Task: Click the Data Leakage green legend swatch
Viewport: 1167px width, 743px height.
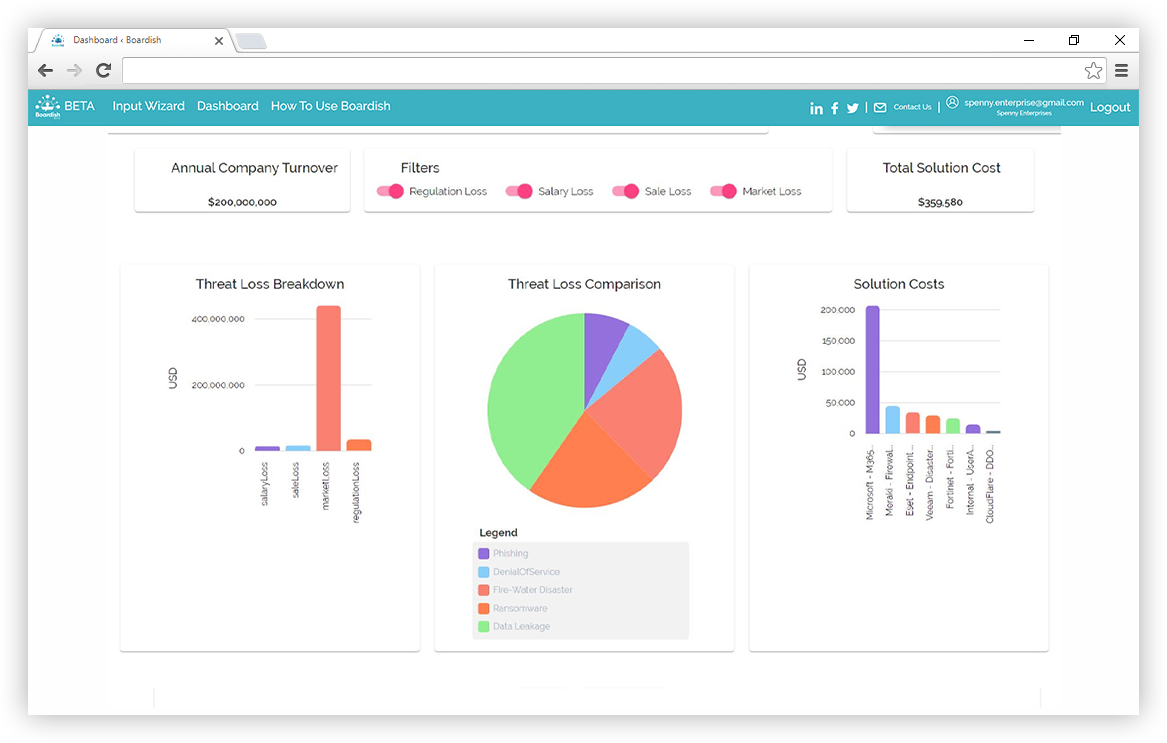Action: 484,626
